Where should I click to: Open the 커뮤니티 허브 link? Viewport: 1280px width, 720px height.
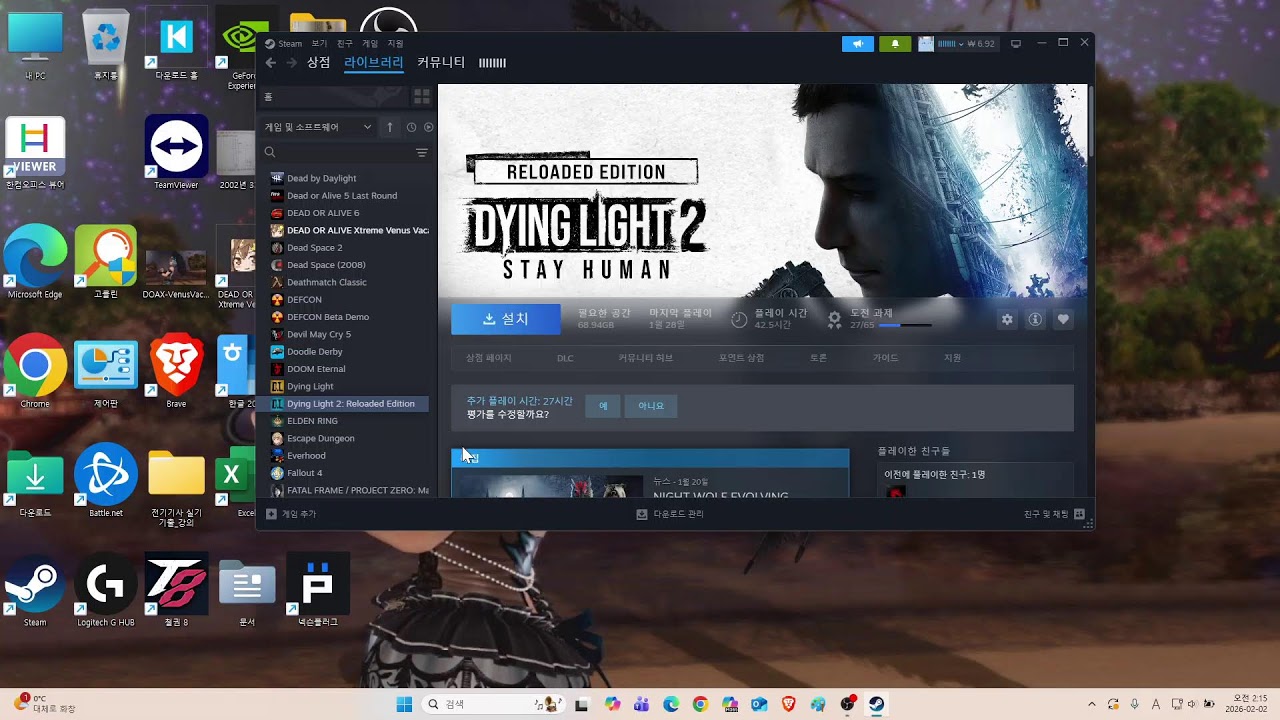click(x=645, y=358)
